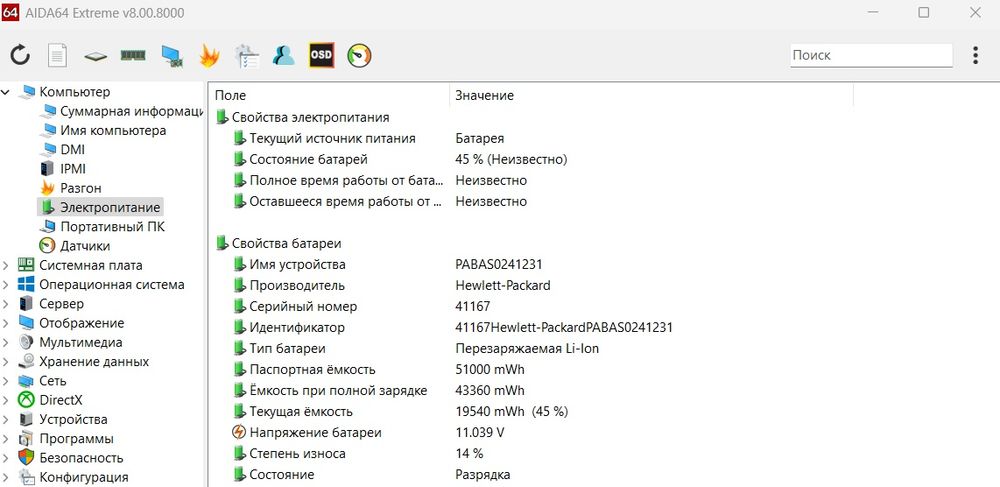Image resolution: width=1000 pixels, height=487 pixels.
Task: Open the SensorPanel gauge icon
Action: (359, 55)
